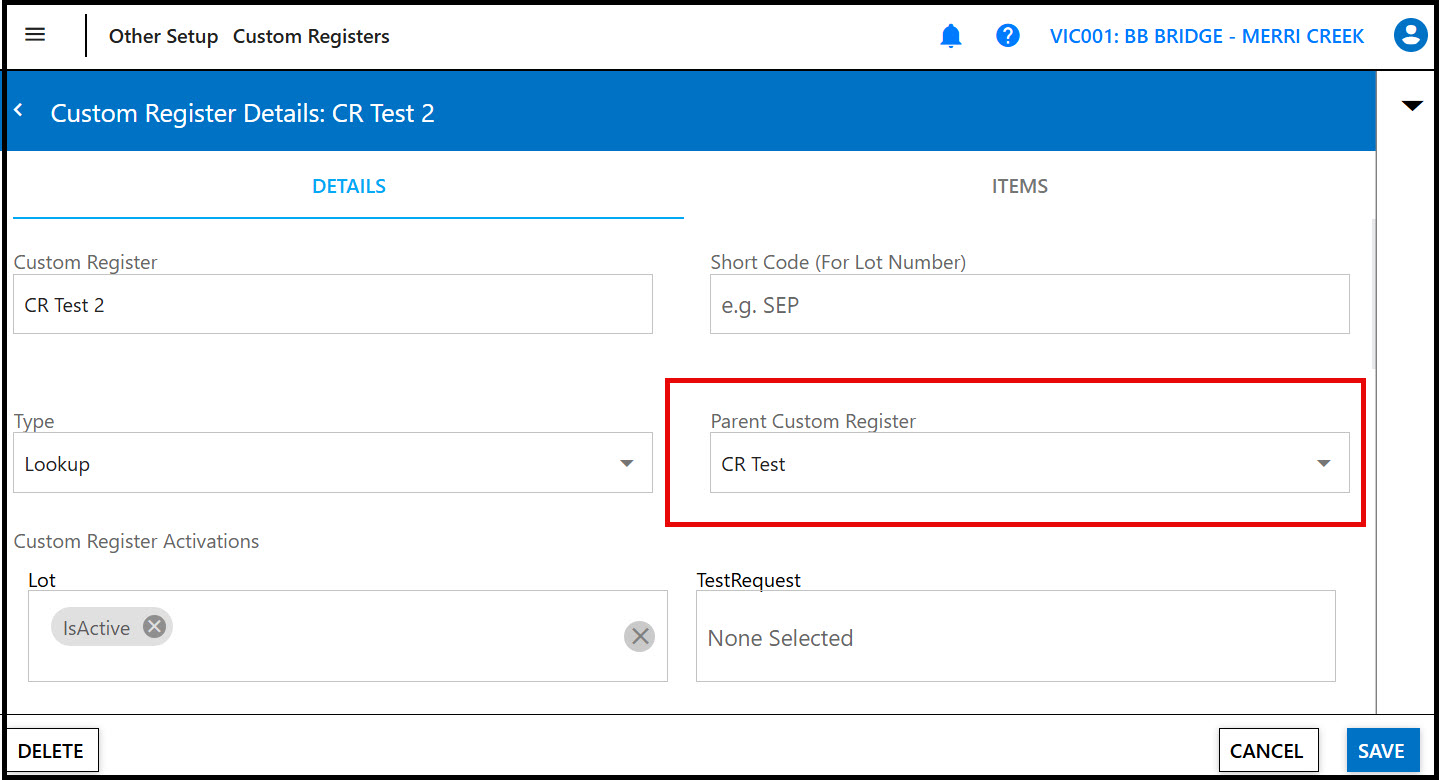1439x780 pixels.
Task: Click the SAVE button
Action: (x=1381, y=751)
